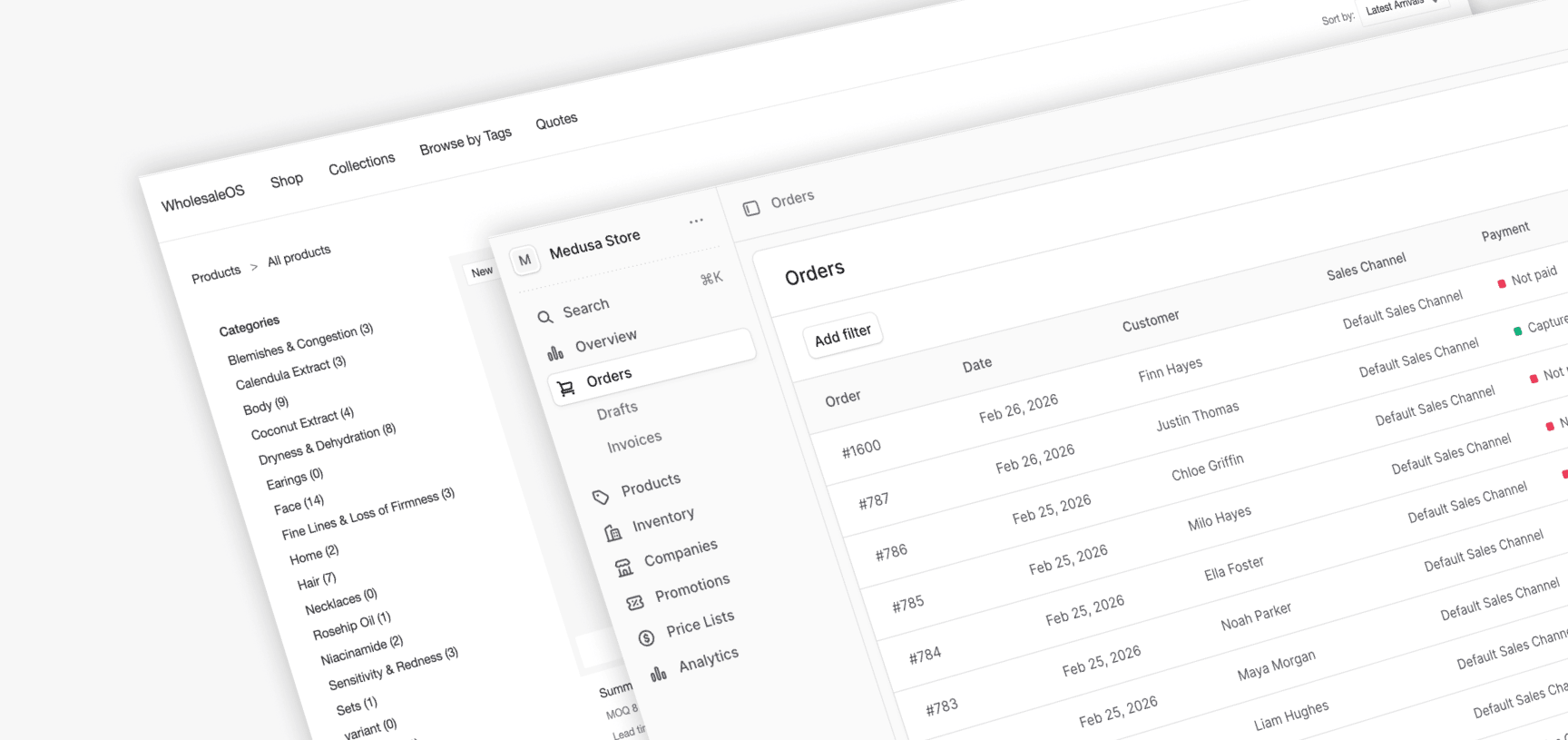Open Analytics in sidebar
This screenshot has width=1568, height=740.
(709, 658)
